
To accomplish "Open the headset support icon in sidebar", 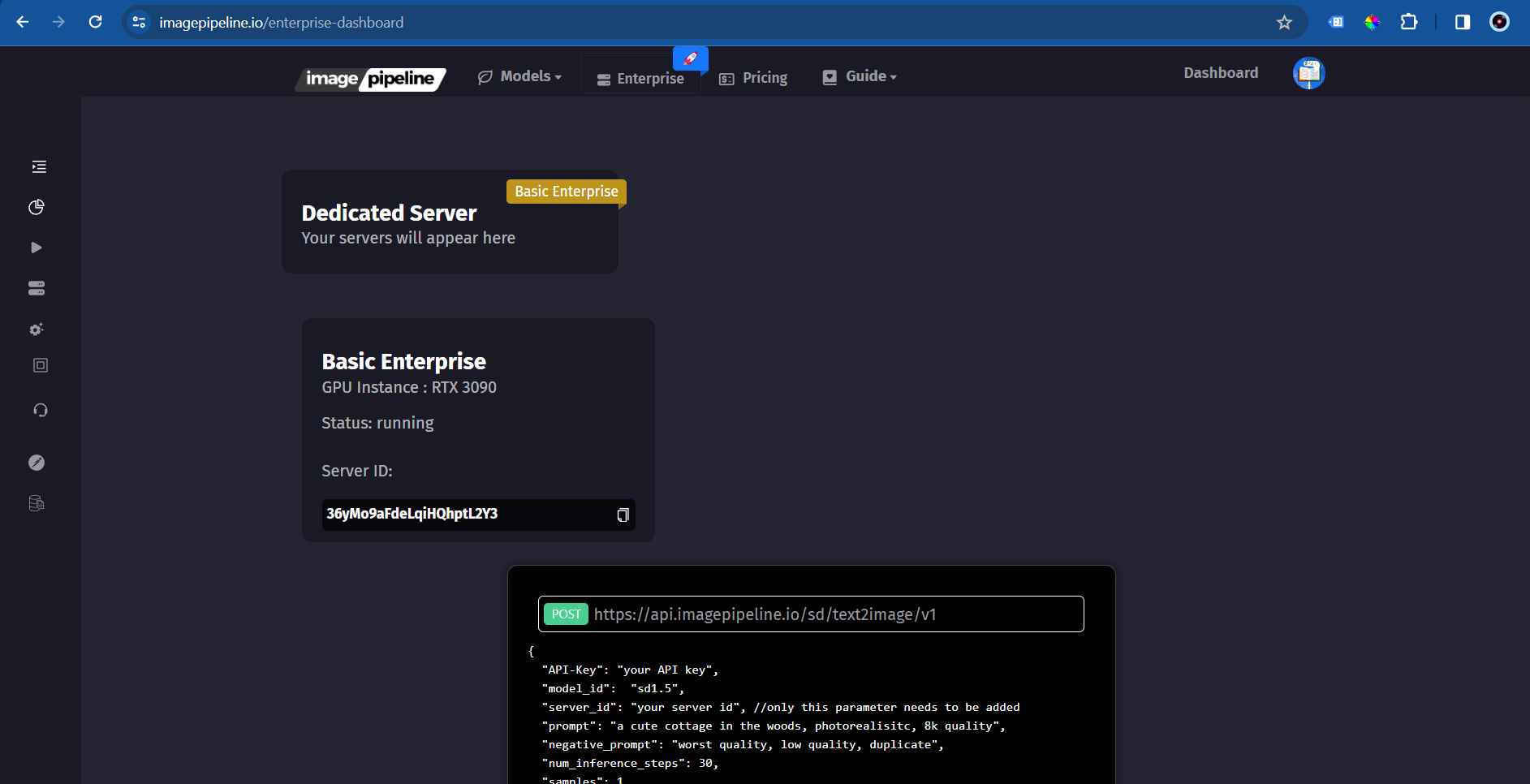I will [41, 410].
